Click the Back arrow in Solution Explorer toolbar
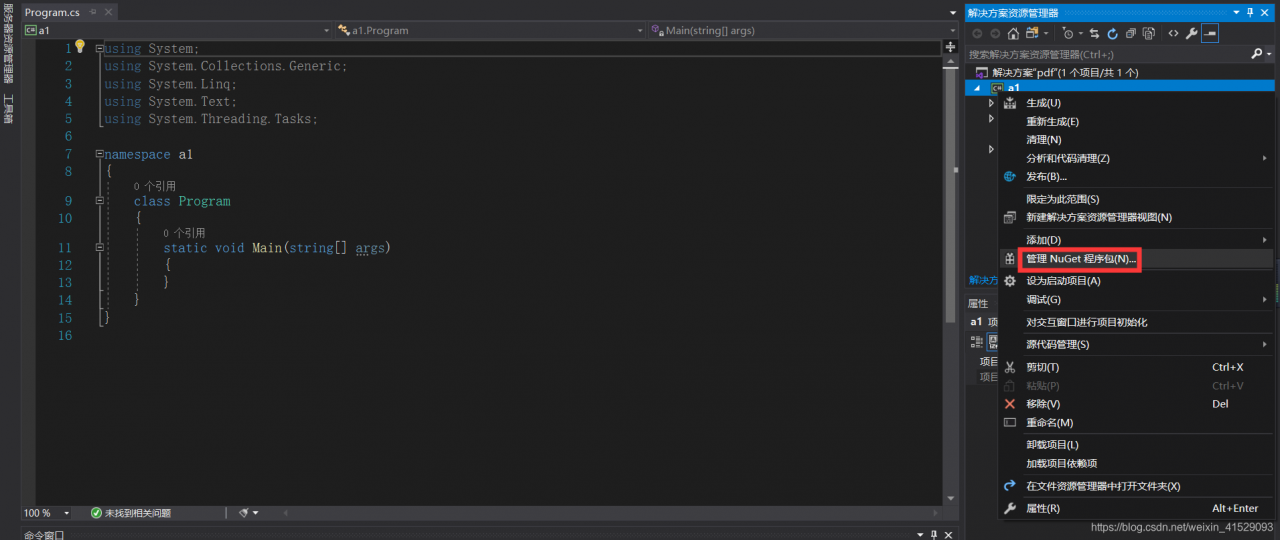1280x540 pixels. [x=977, y=33]
